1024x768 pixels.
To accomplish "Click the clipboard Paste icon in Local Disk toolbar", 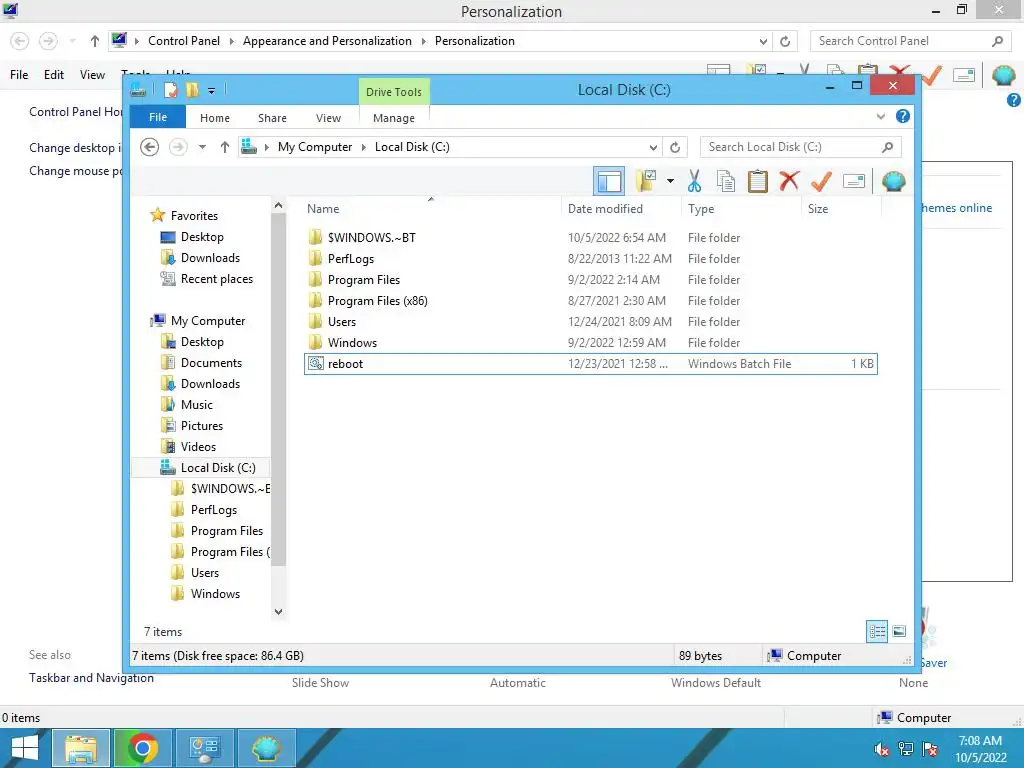I will [758, 181].
